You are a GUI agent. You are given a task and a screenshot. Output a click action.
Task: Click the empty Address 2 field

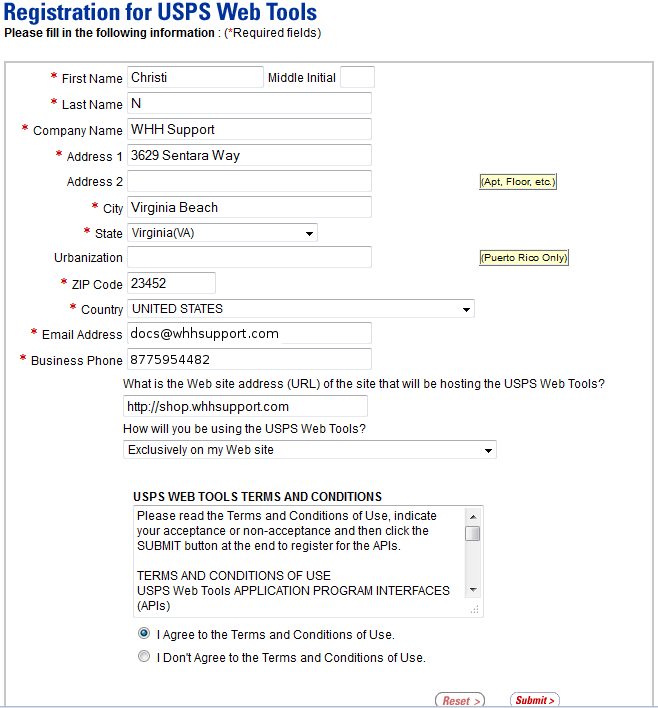(249, 182)
